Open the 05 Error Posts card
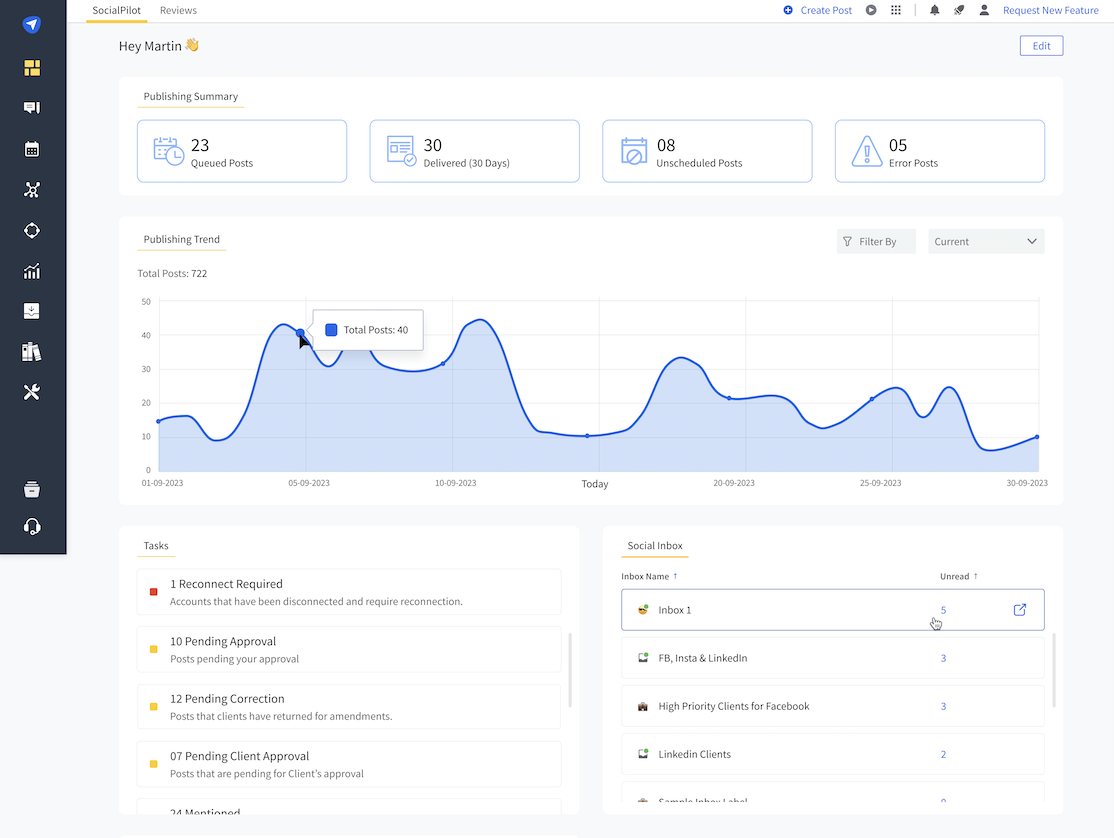 pos(940,151)
